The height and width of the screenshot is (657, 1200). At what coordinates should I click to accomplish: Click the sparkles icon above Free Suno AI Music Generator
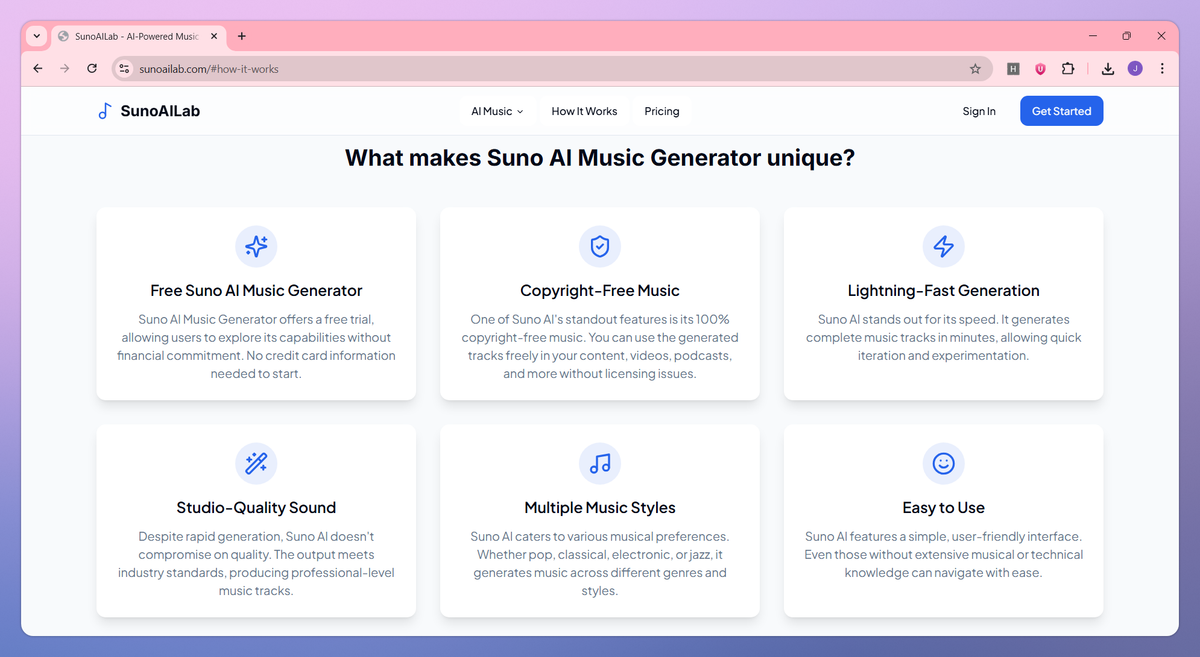(x=256, y=246)
